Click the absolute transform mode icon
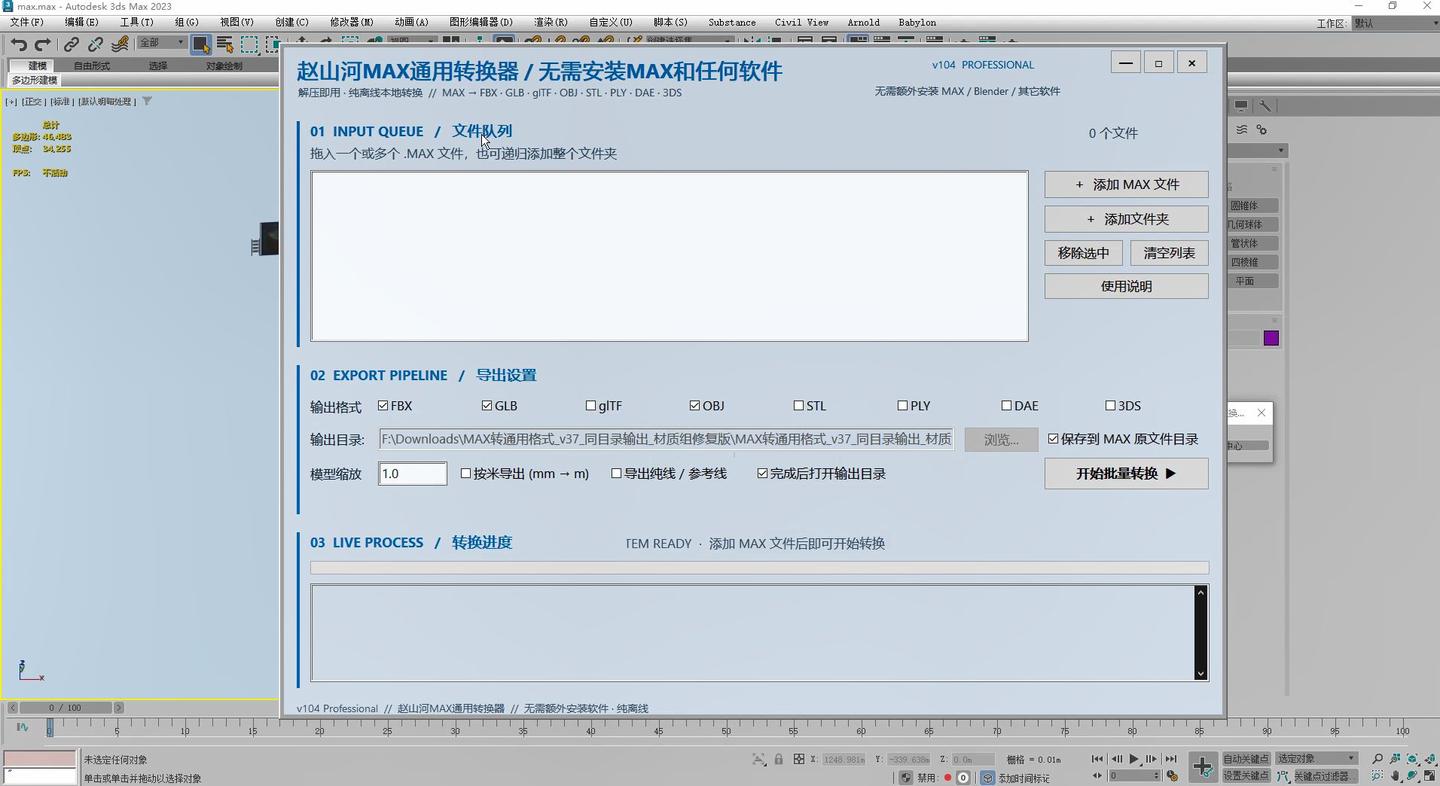This screenshot has height=786, width=1440. [x=799, y=760]
